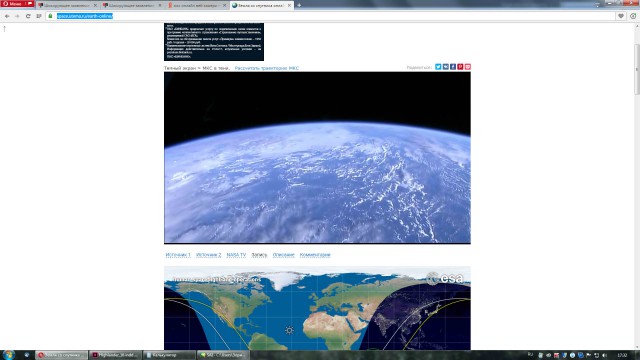Click the ISS live Earth video player
Screen dimensions: 640x360
tap(317, 158)
